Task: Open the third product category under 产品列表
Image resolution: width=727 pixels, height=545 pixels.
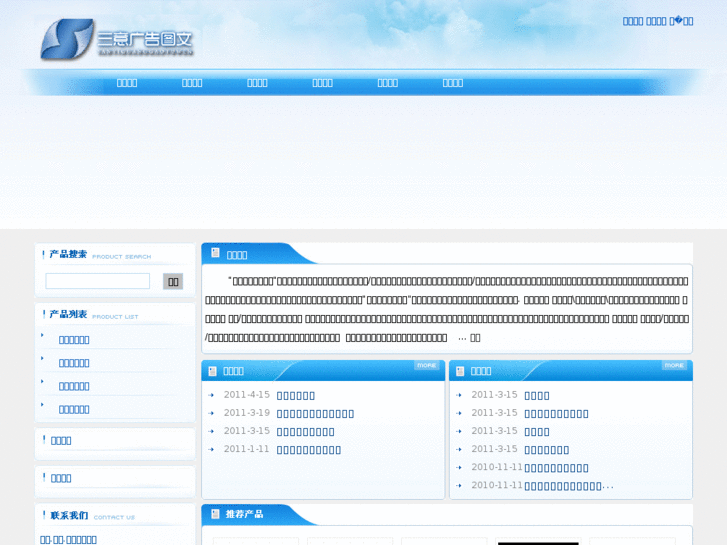Action: pyautogui.click(x=74, y=386)
